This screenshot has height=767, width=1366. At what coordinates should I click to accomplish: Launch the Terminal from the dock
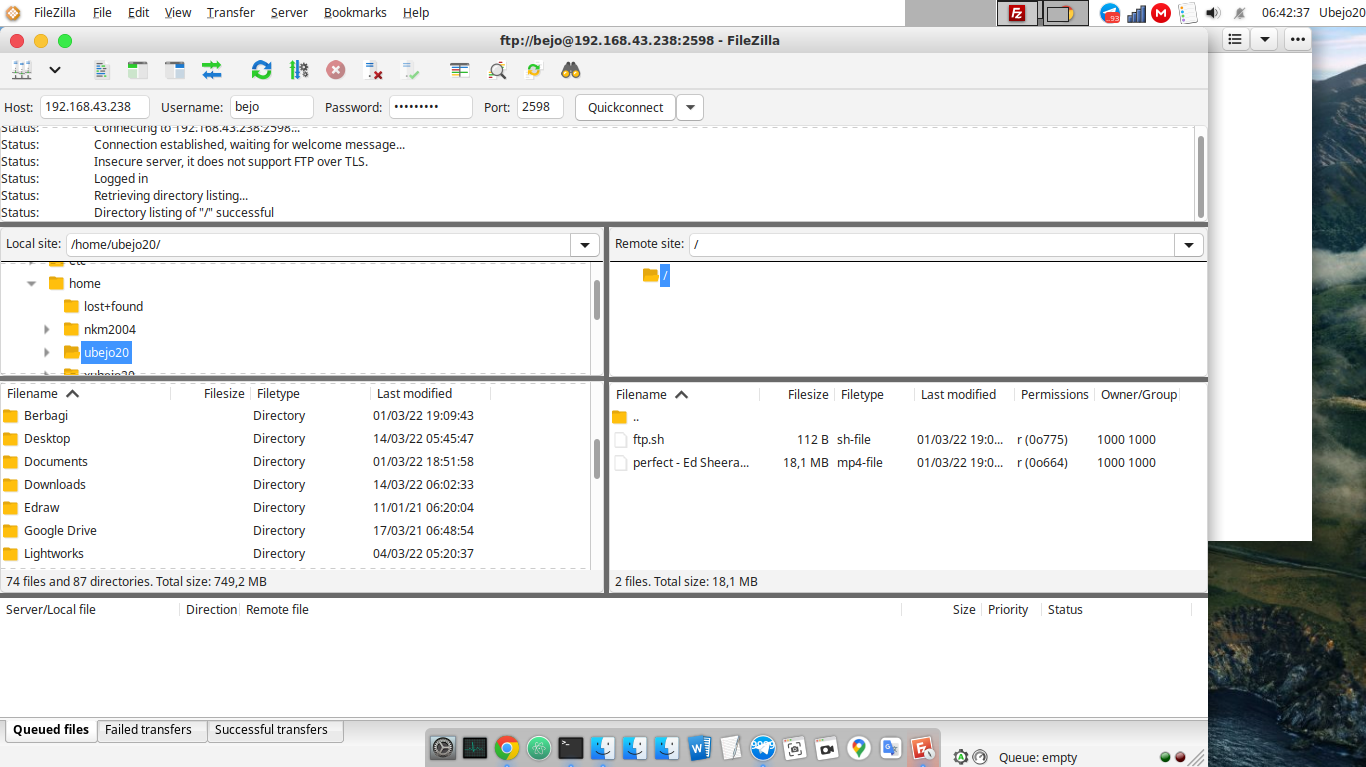571,747
